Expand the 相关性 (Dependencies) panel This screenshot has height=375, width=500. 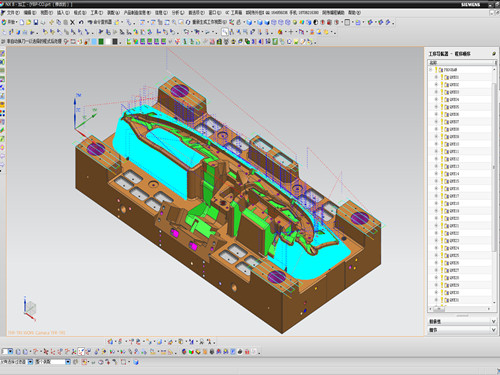[x=462, y=321]
